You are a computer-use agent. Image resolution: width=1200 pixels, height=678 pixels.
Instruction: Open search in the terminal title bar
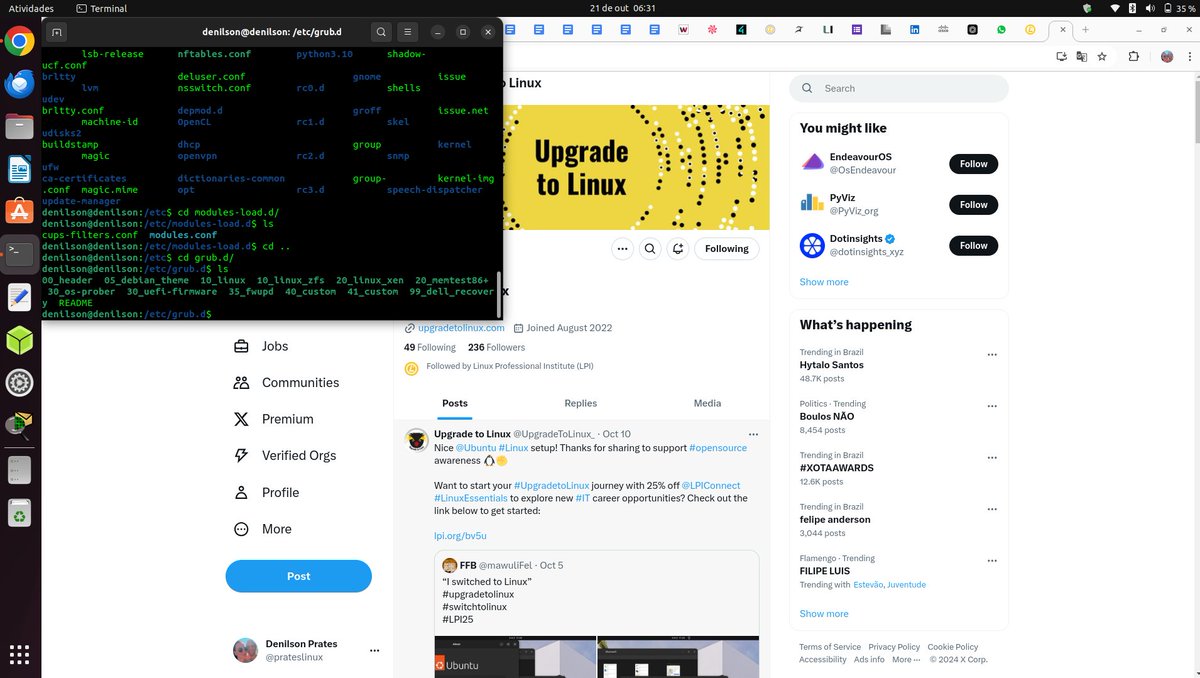381,31
